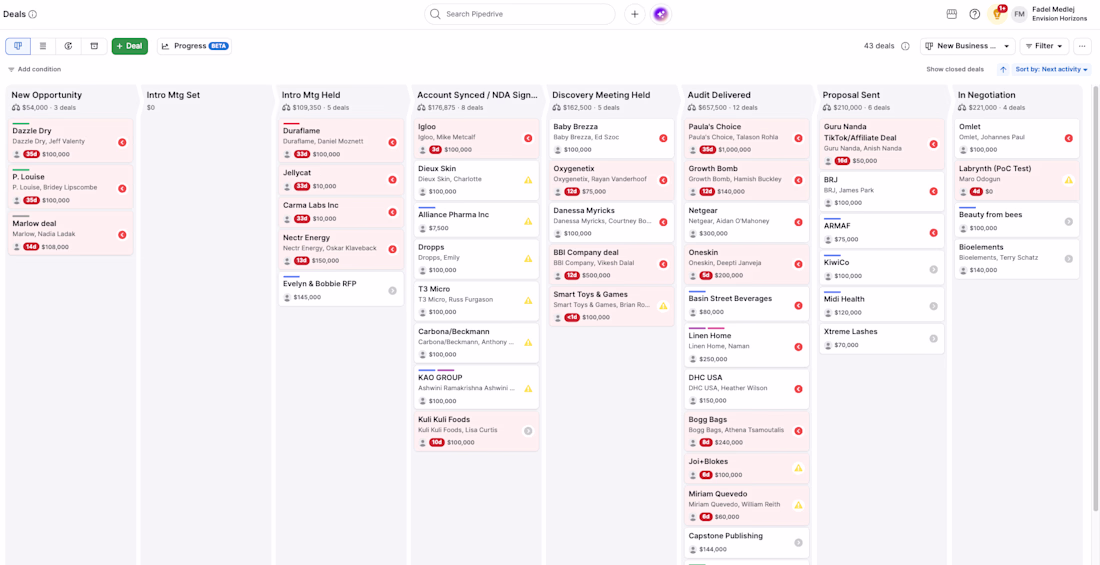The image size is (1100, 565).
Task: Open the BBI Company deal card
Action: 612,264
